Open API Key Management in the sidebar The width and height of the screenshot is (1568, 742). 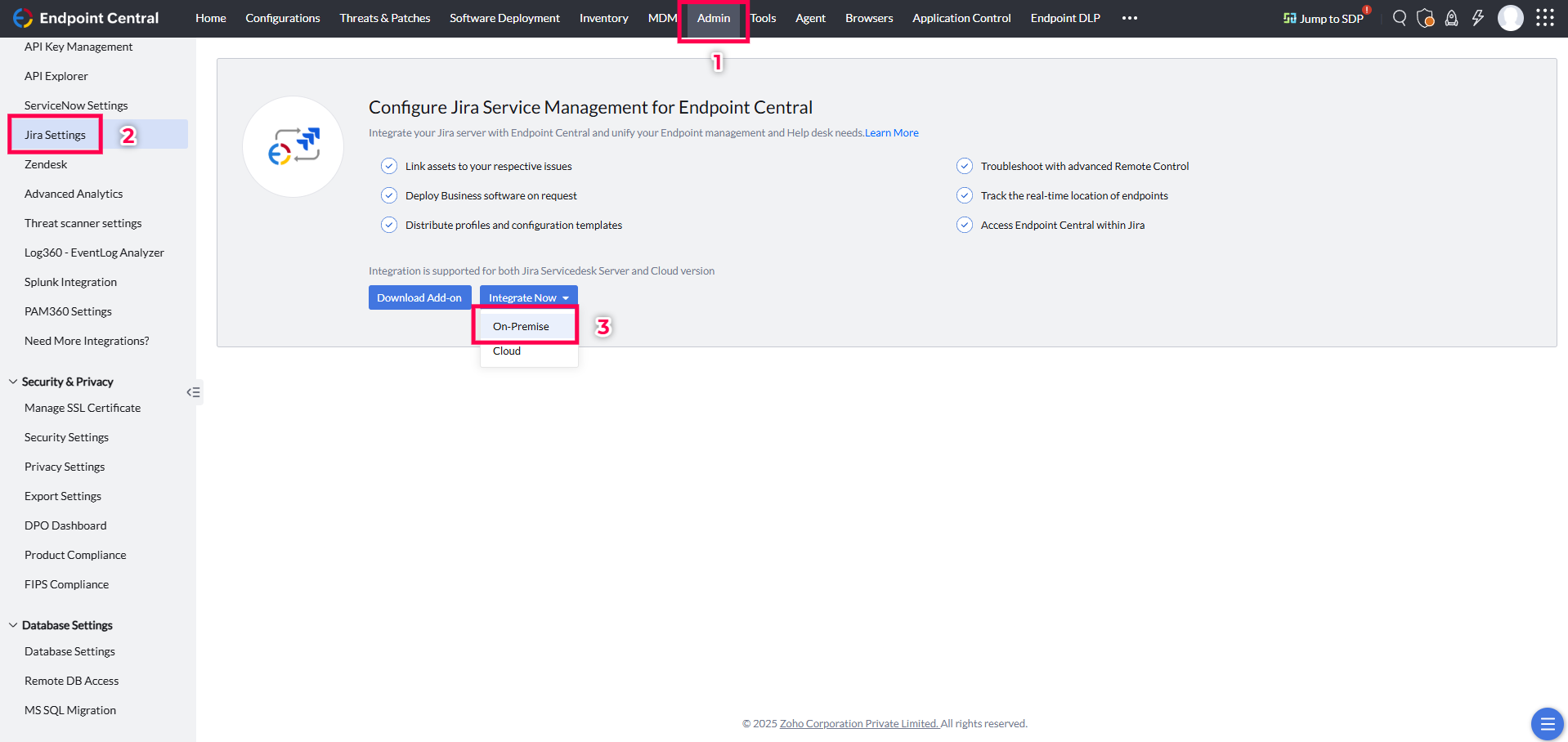78,47
